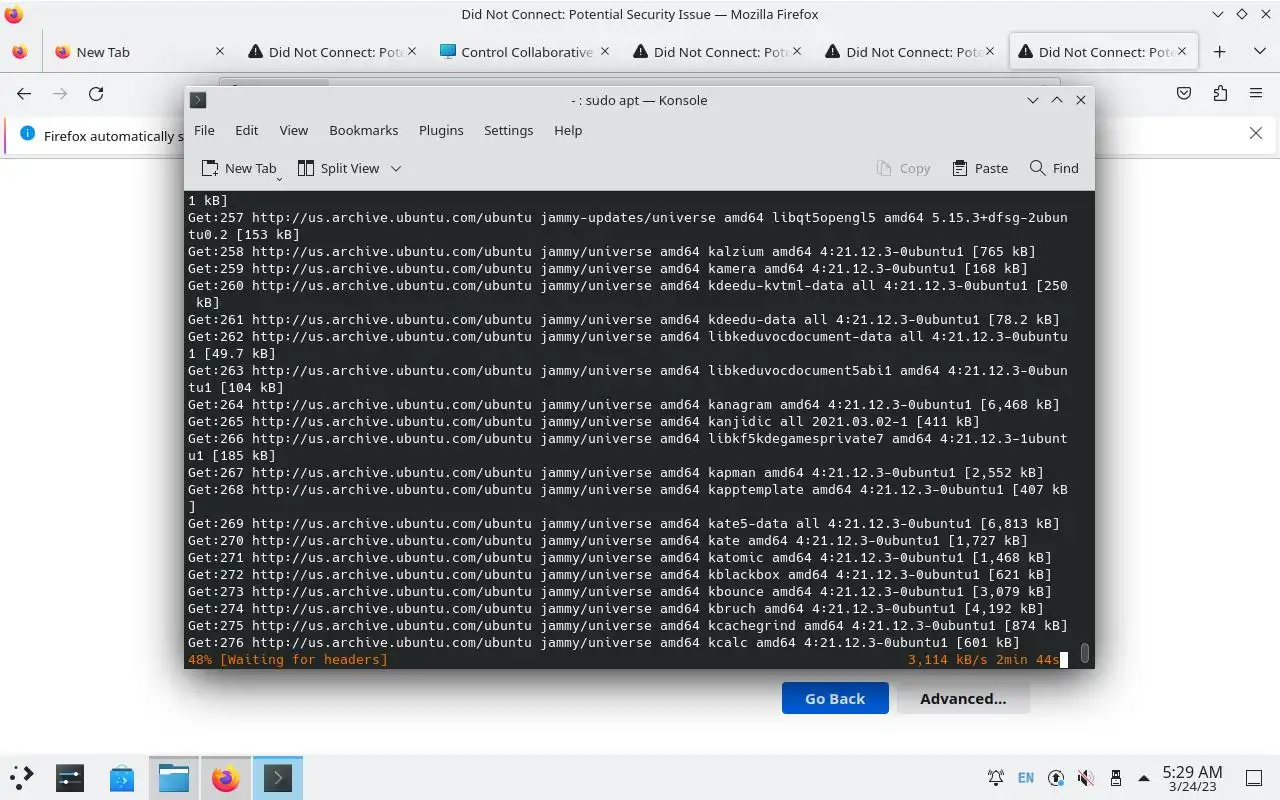Click the Get:276 kcalc line
The height and width of the screenshot is (800, 1280).
click(604, 643)
